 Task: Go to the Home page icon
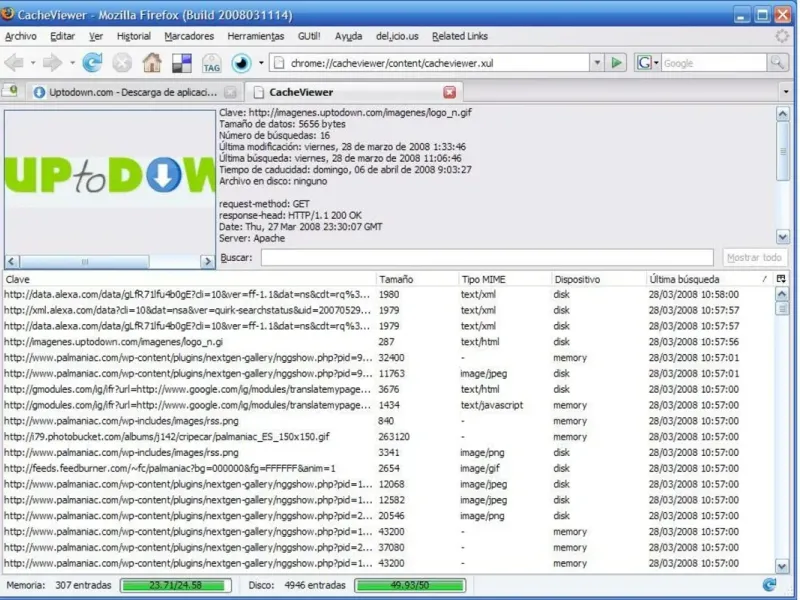pos(152,63)
